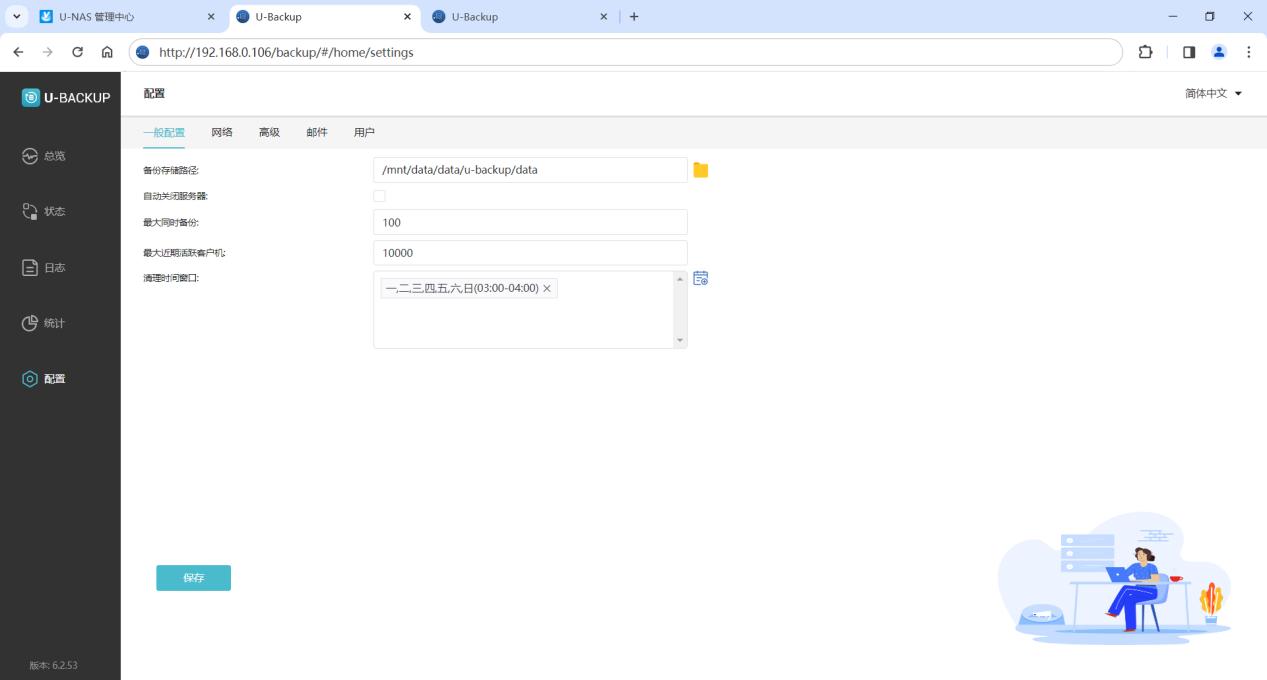Switch to the U-NAS 管理中心 browser tab

[120, 17]
